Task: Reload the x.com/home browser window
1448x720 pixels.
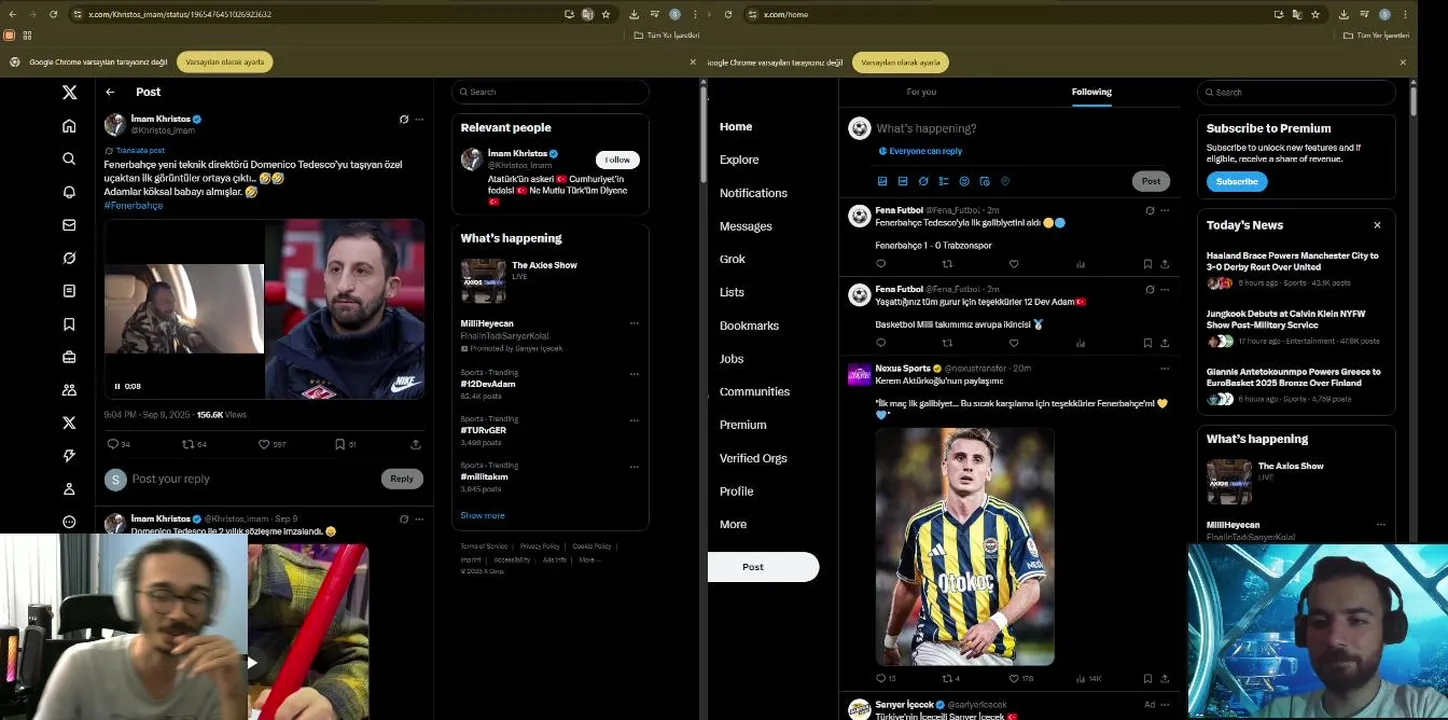Action: [728, 14]
